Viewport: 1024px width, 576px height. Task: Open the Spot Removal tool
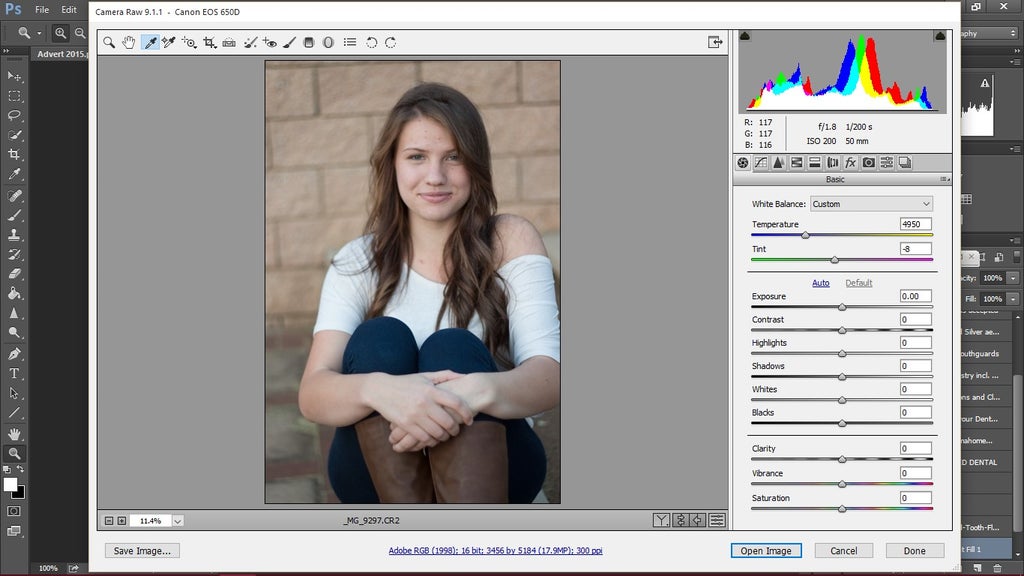pyautogui.click(x=251, y=42)
